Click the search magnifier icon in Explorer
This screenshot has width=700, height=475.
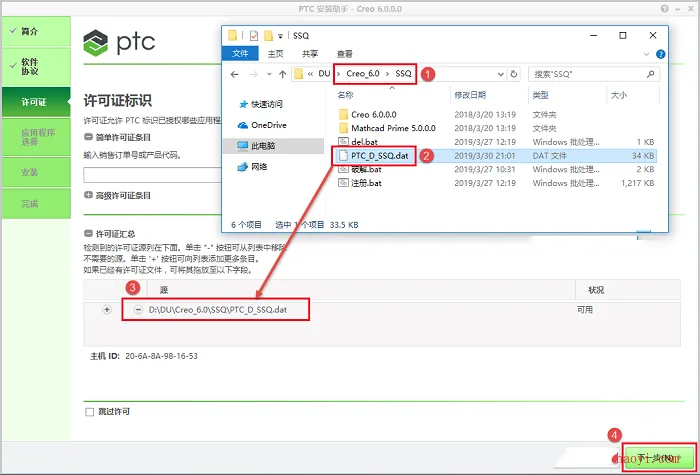tap(650, 74)
